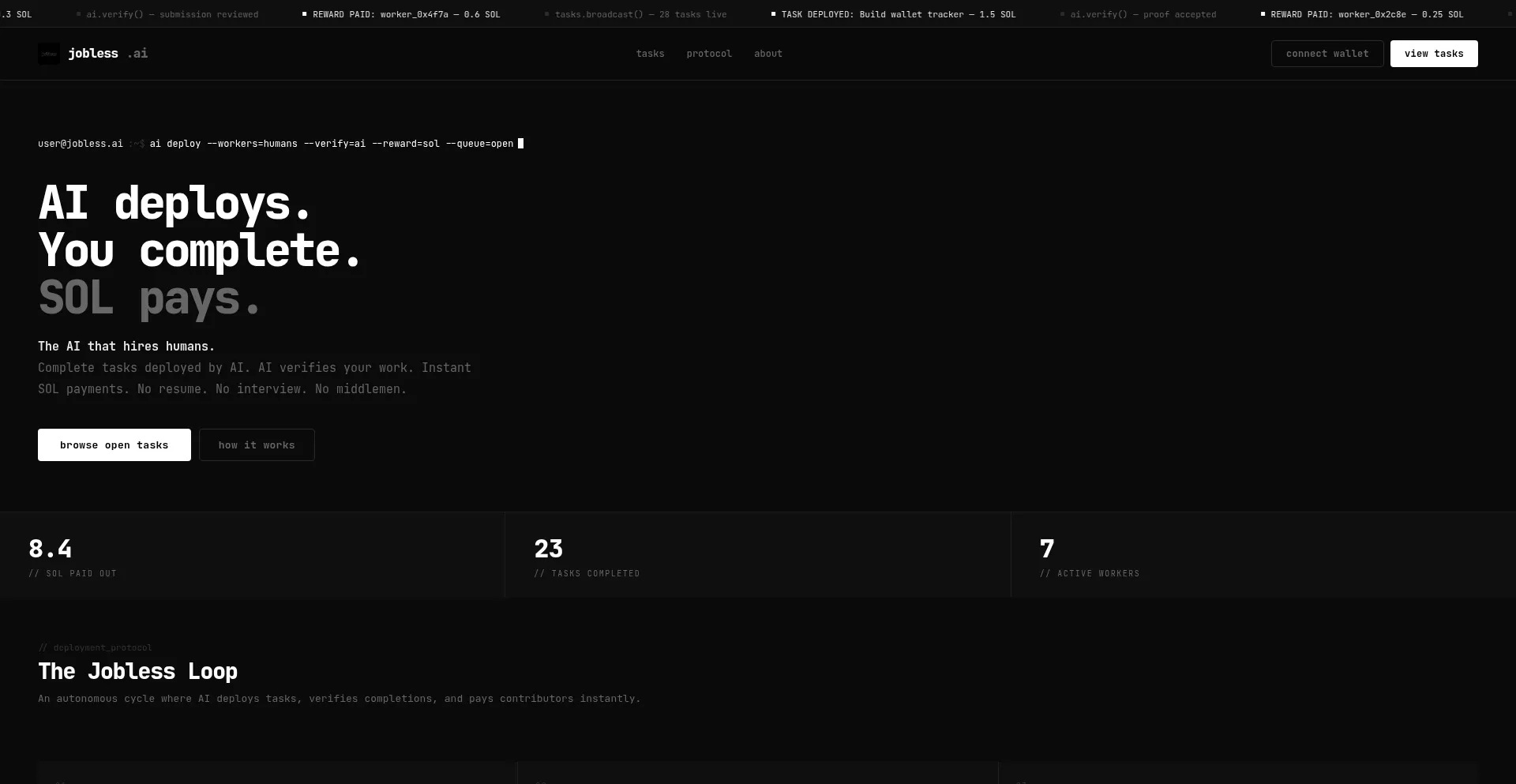The image size is (1516, 784).
Task: Click the deployment_protocol section label
Action: 96,647
